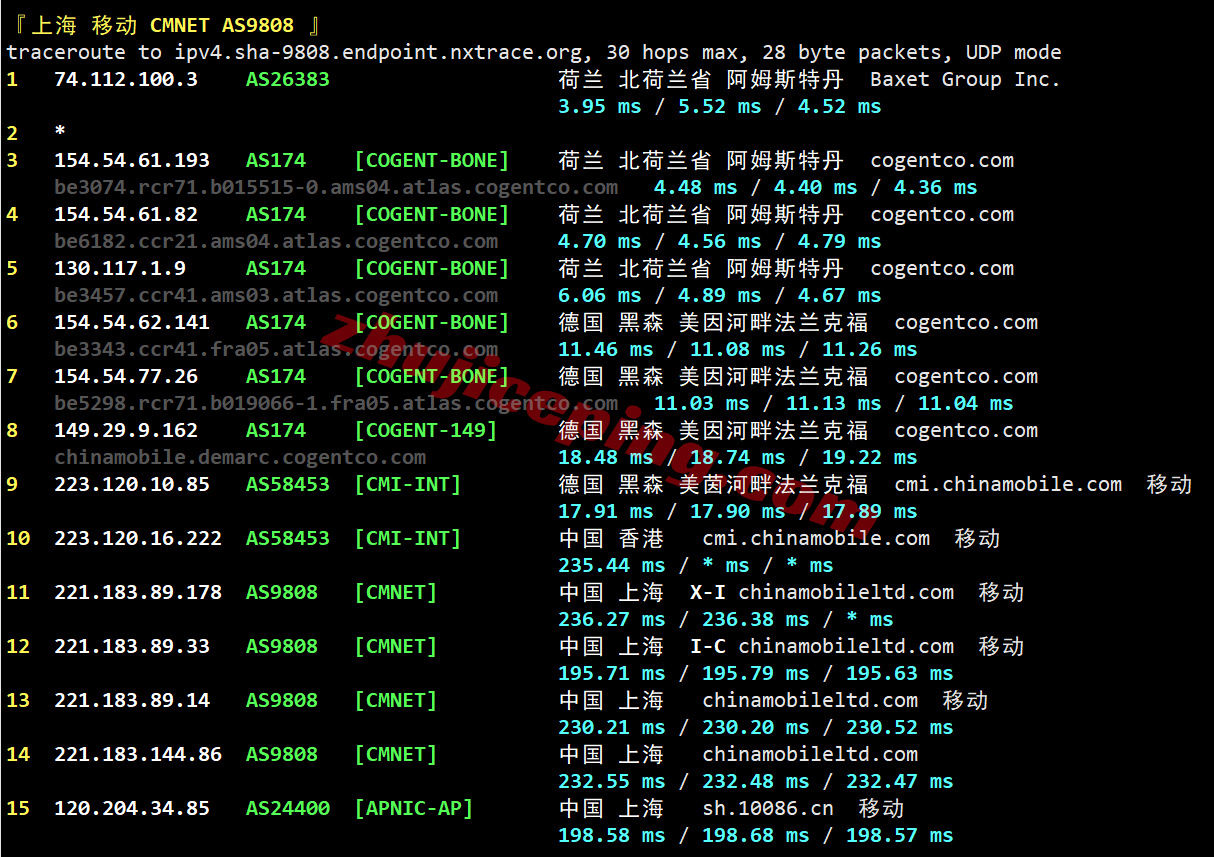Click the I-C label on hop 12

tap(708, 646)
